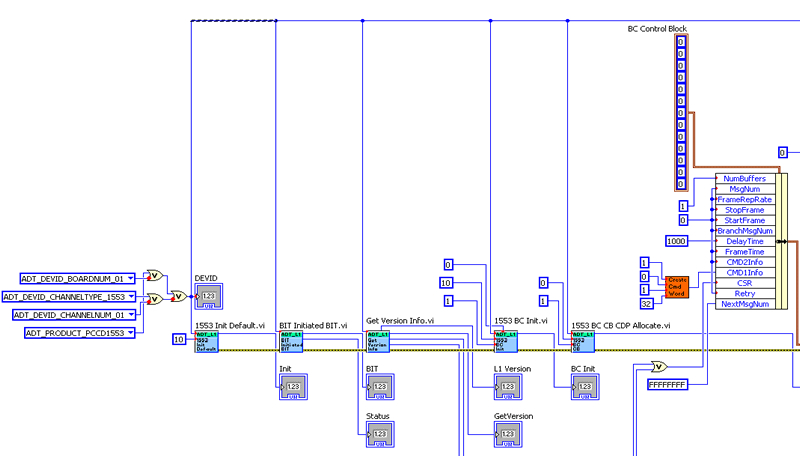Select the 1553 Init Default.vi subVI icon
The image size is (800, 456).
[205, 342]
